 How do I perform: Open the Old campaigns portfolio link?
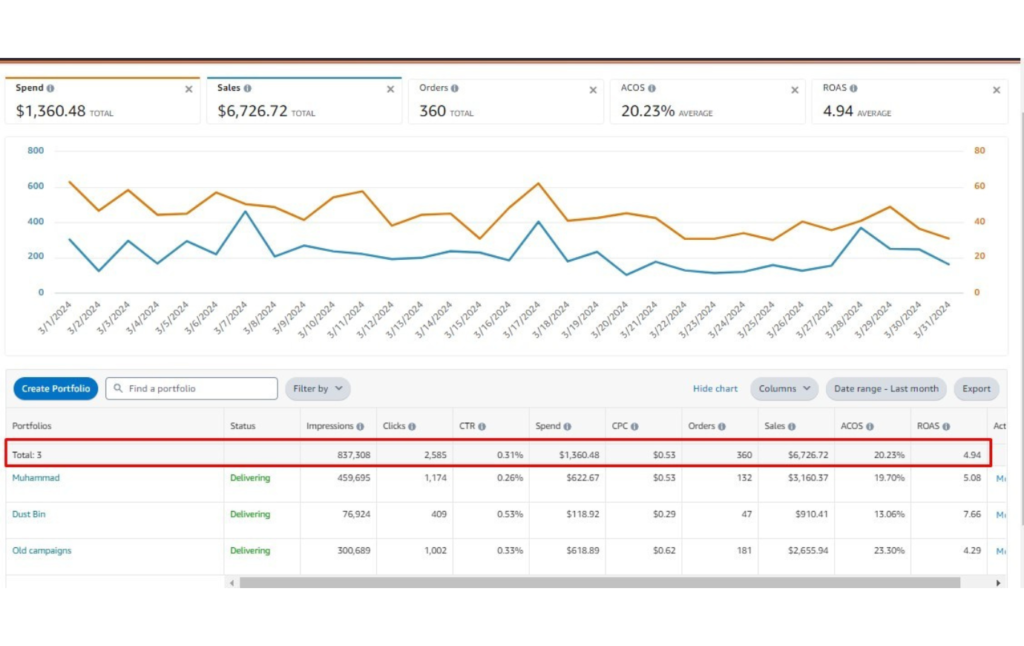point(42,551)
